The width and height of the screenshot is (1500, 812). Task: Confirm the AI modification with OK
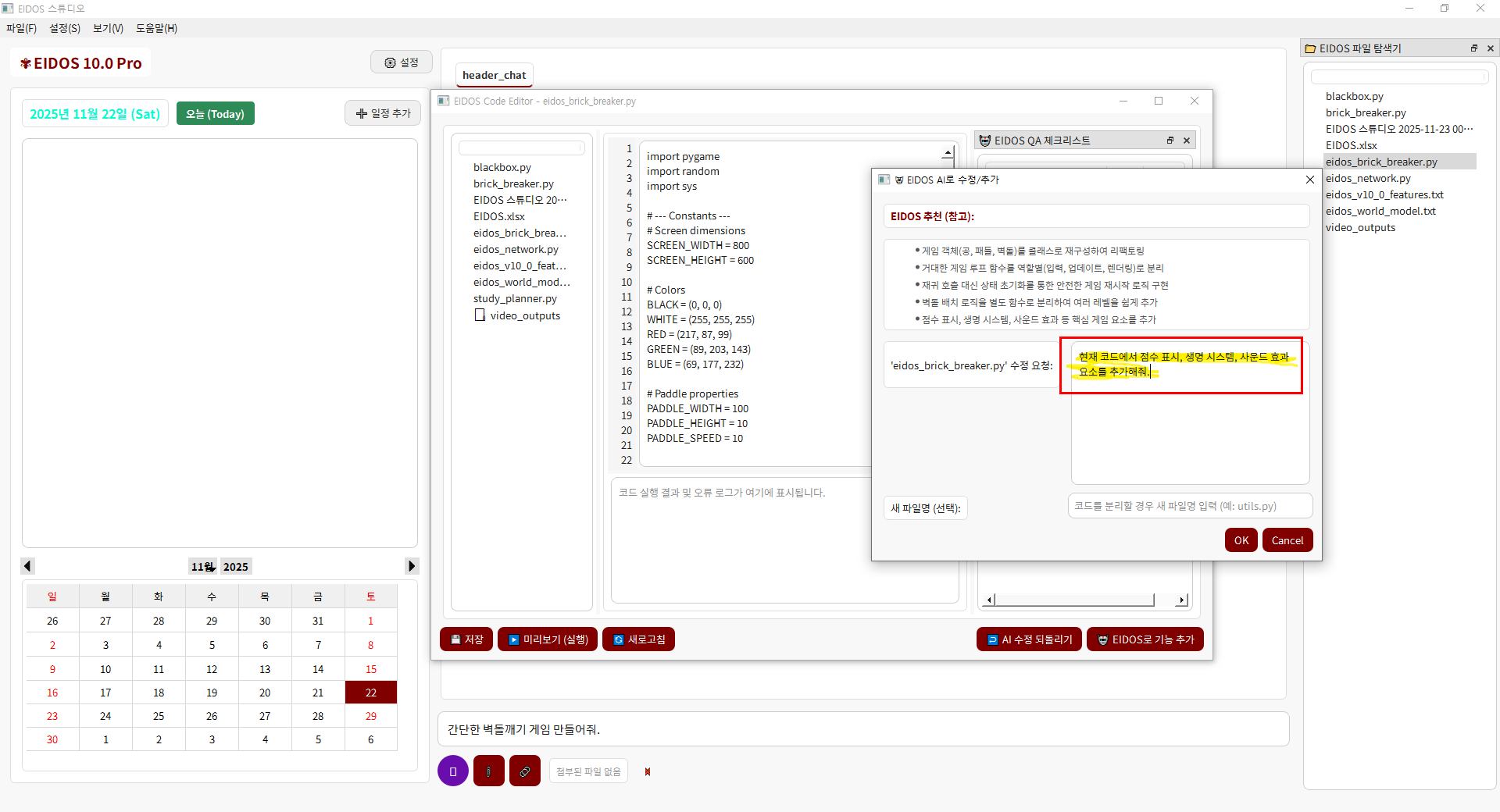click(x=1241, y=540)
